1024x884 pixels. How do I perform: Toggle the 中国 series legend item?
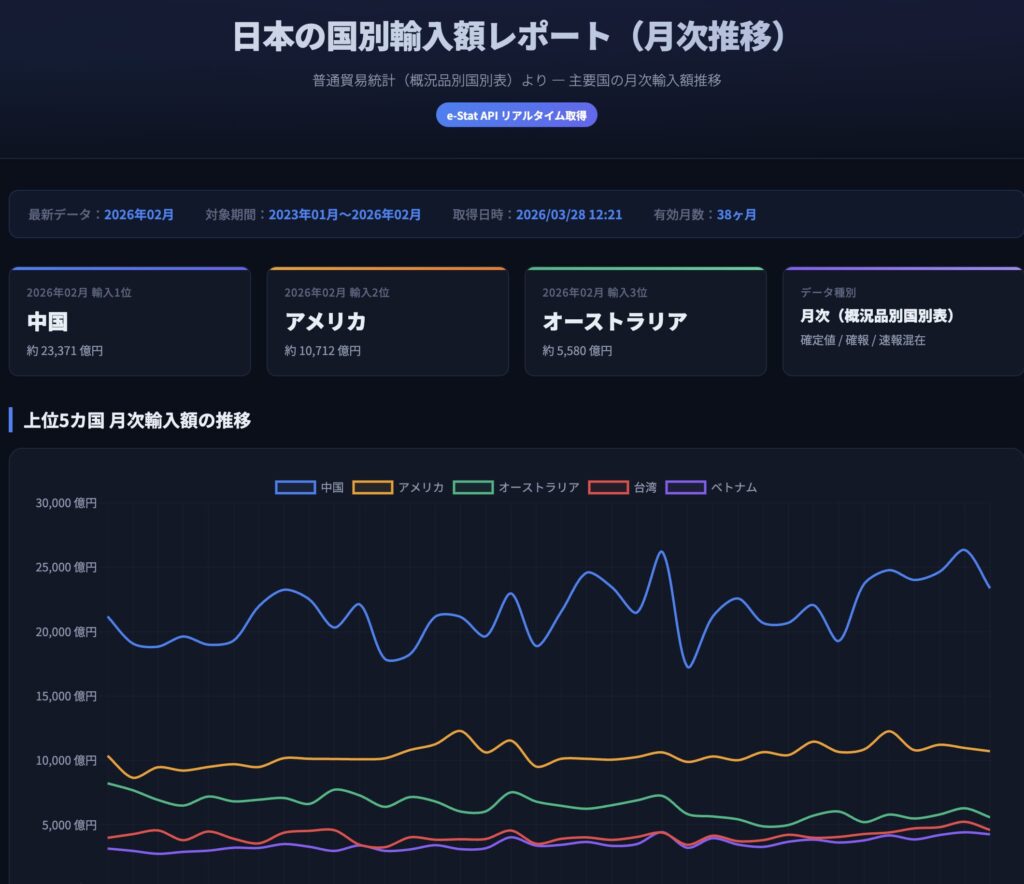(x=310, y=487)
